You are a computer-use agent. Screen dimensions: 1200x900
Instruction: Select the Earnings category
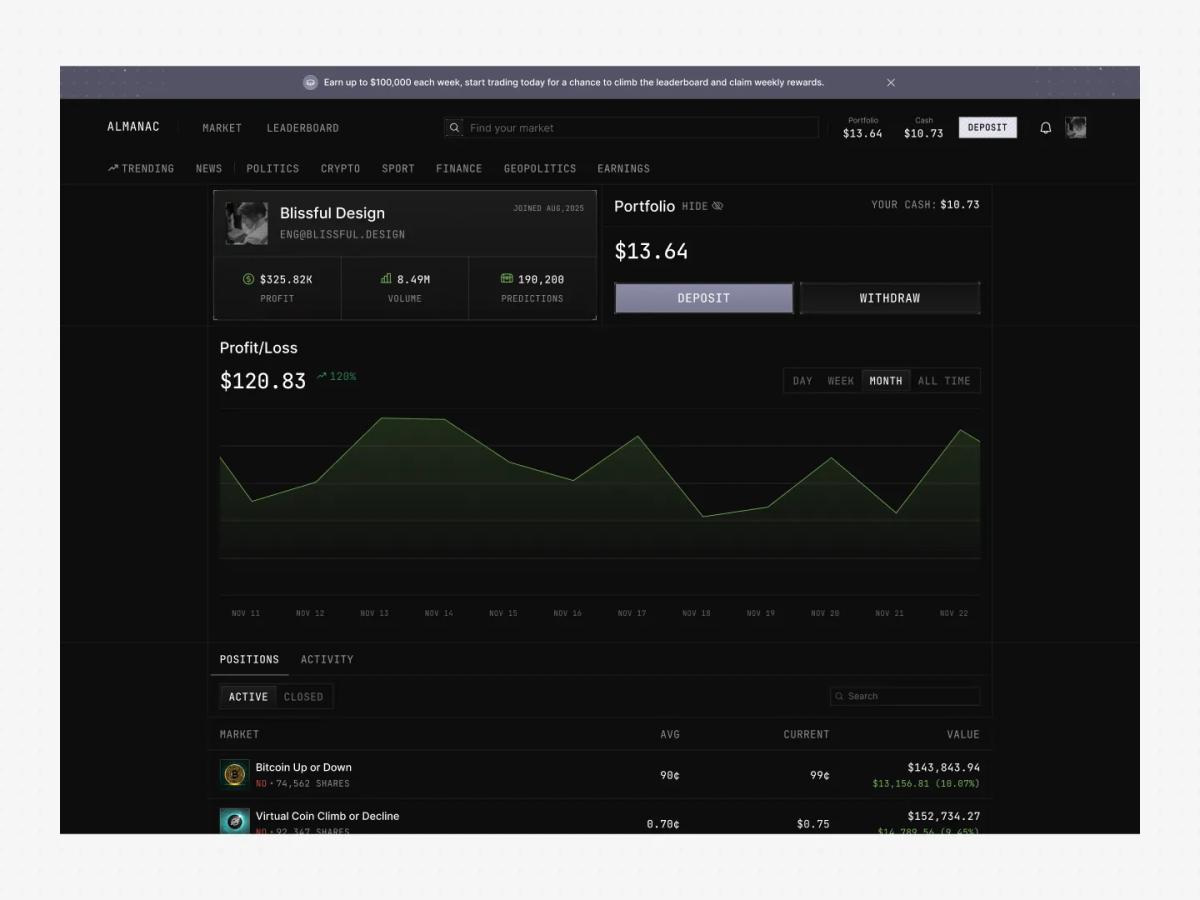pos(624,168)
